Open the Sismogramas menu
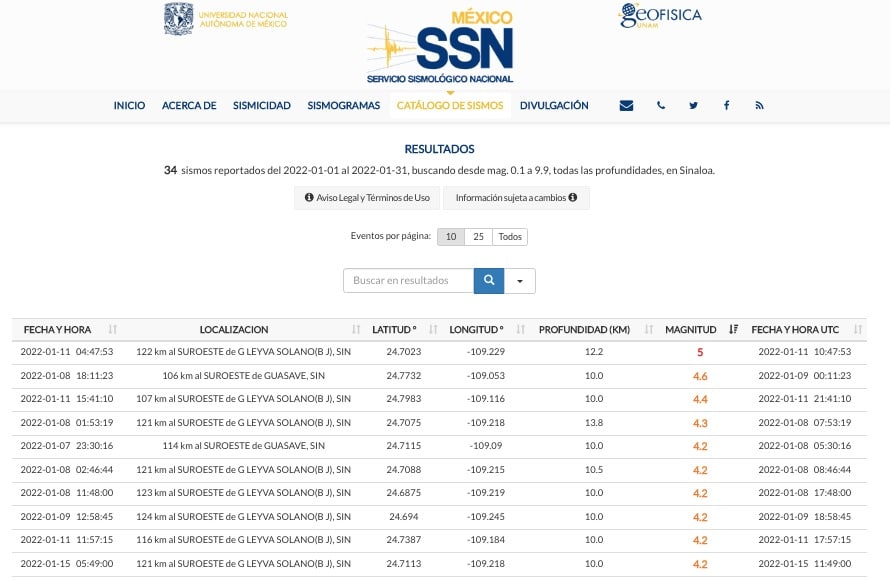This screenshot has height=580, width=890. (x=343, y=106)
